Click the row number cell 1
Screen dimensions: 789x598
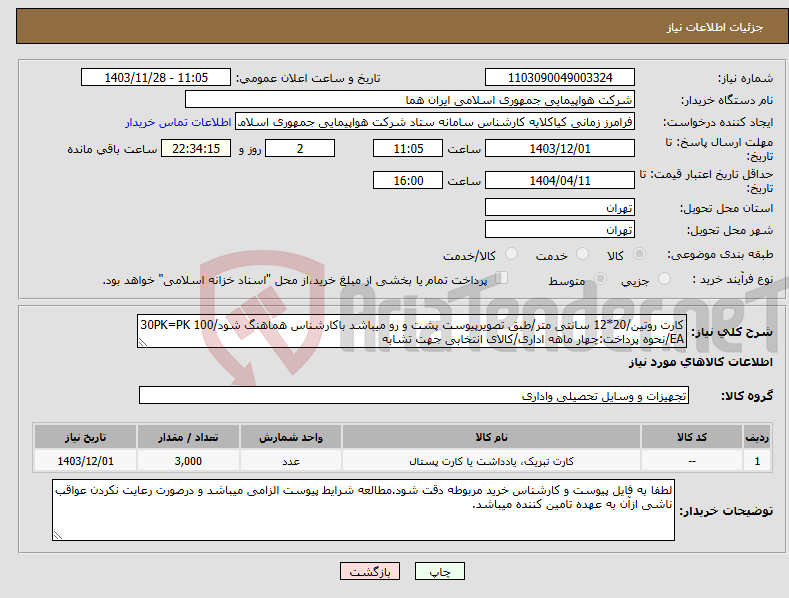[757, 461]
